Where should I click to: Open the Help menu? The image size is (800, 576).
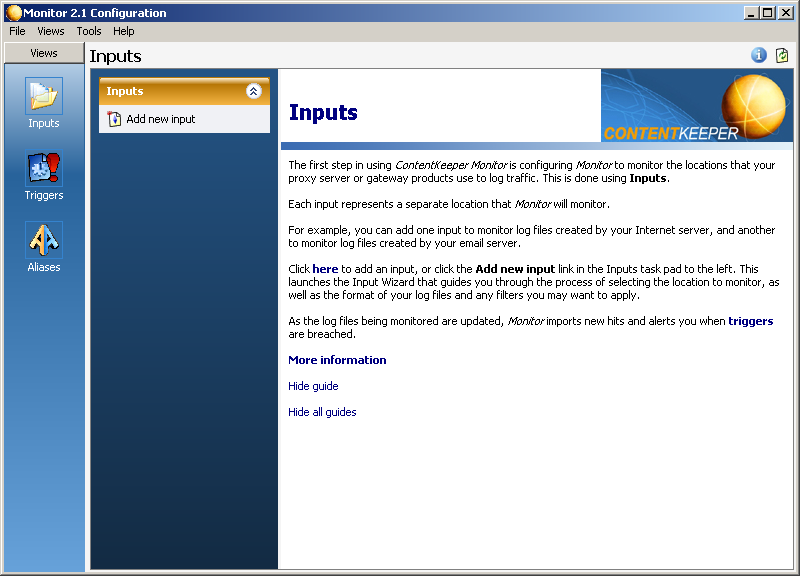click(x=123, y=31)
